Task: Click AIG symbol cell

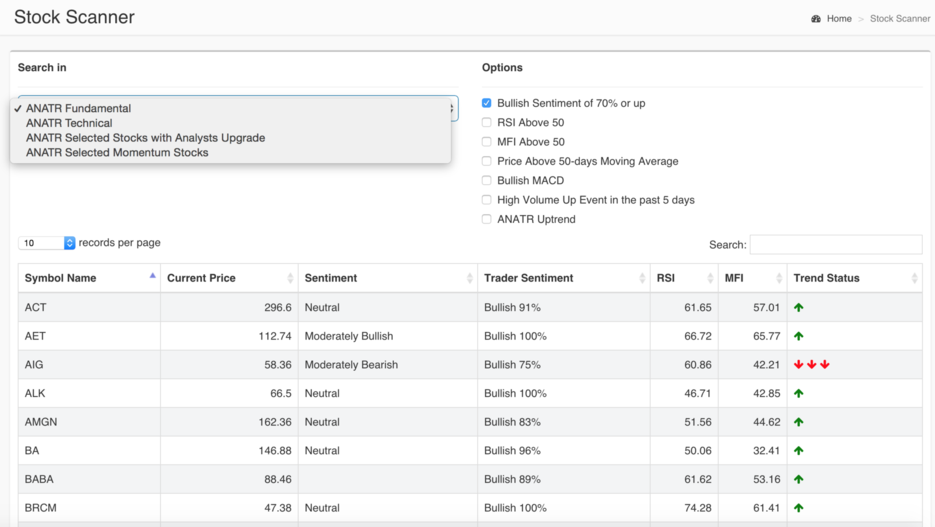Action: point(89,365)
